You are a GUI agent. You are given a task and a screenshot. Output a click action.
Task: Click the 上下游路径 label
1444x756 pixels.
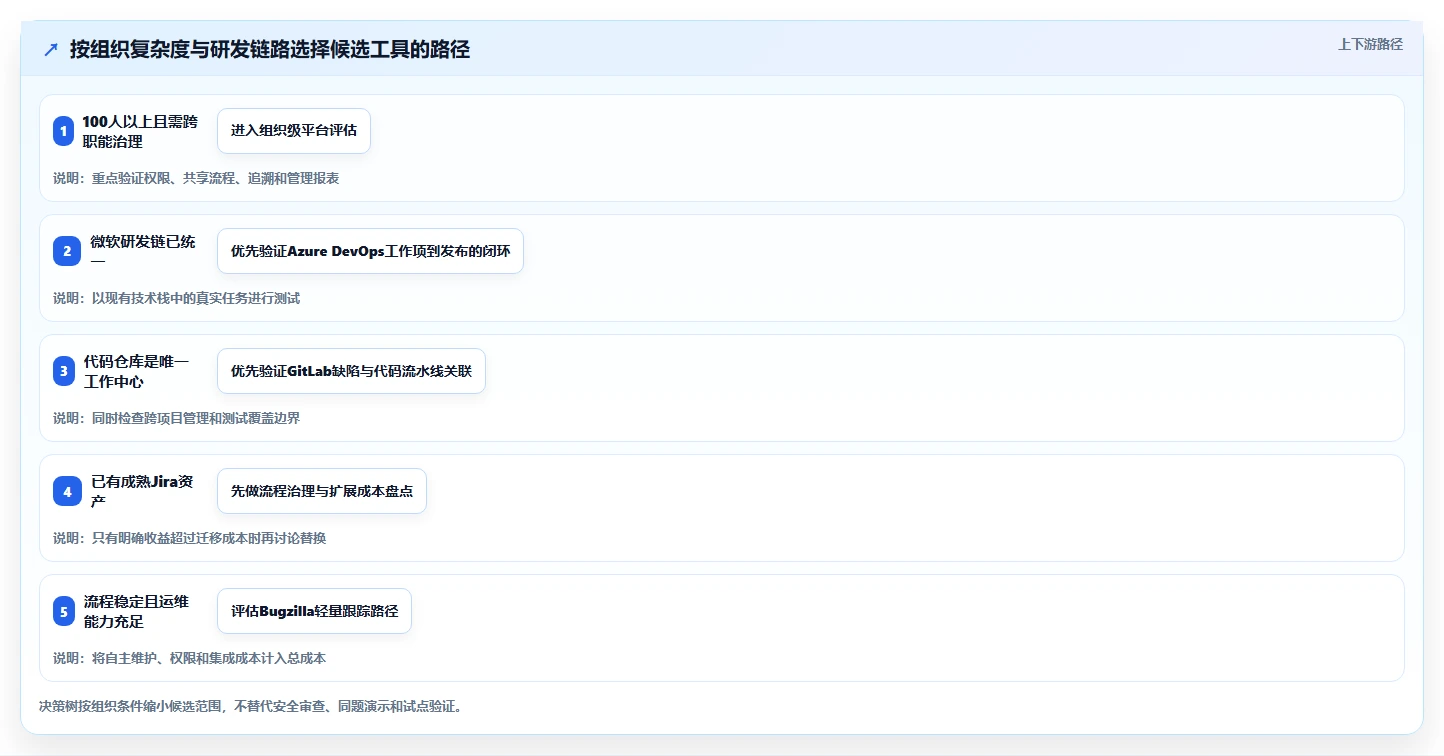[x=1370, y=44]
